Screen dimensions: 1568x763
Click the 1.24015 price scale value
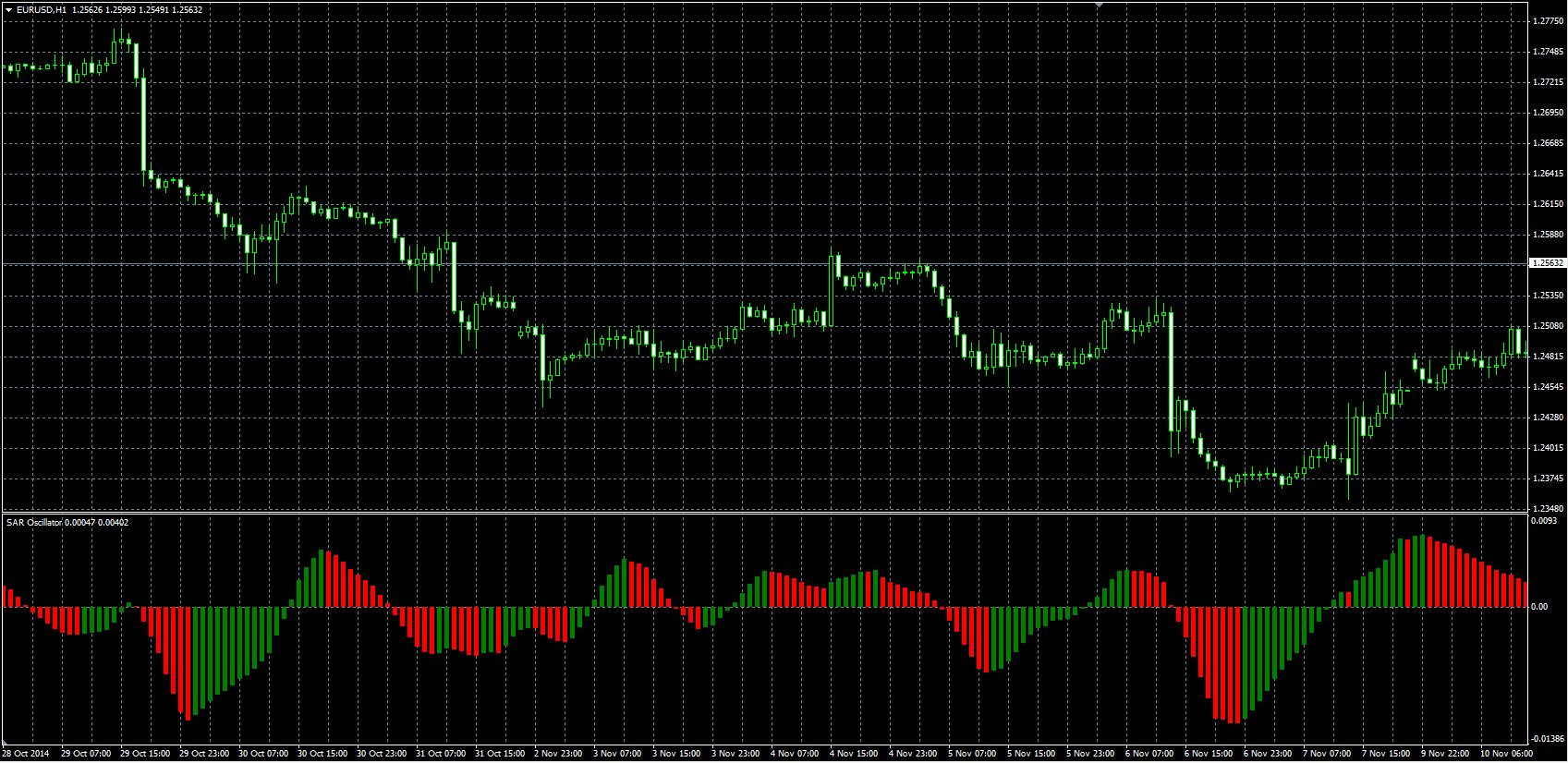click(x=1548, y=448)
